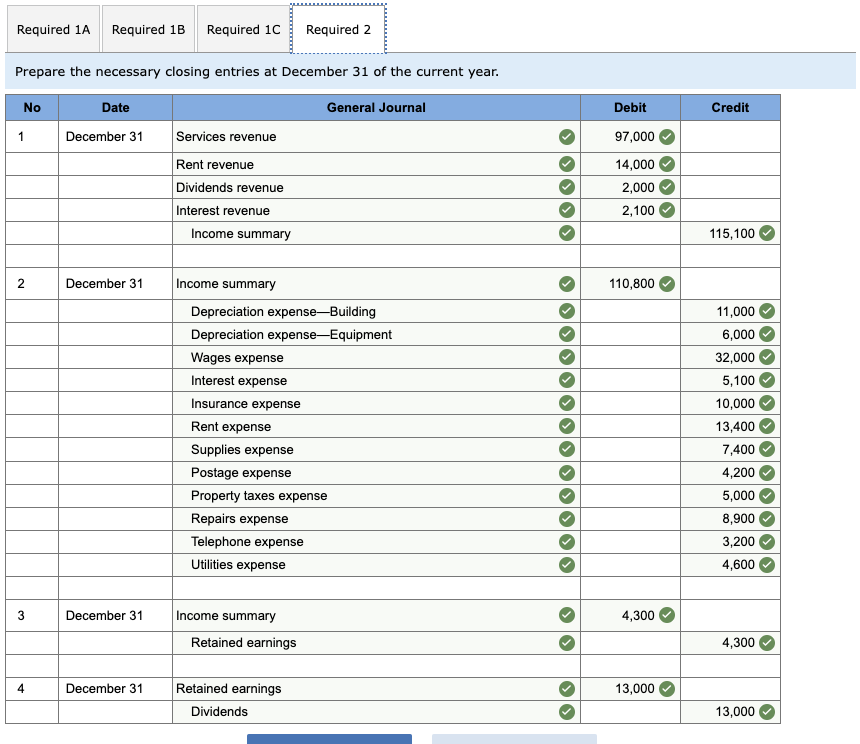
Task: Select the Required 1C tab
Action: click(243, 29)
